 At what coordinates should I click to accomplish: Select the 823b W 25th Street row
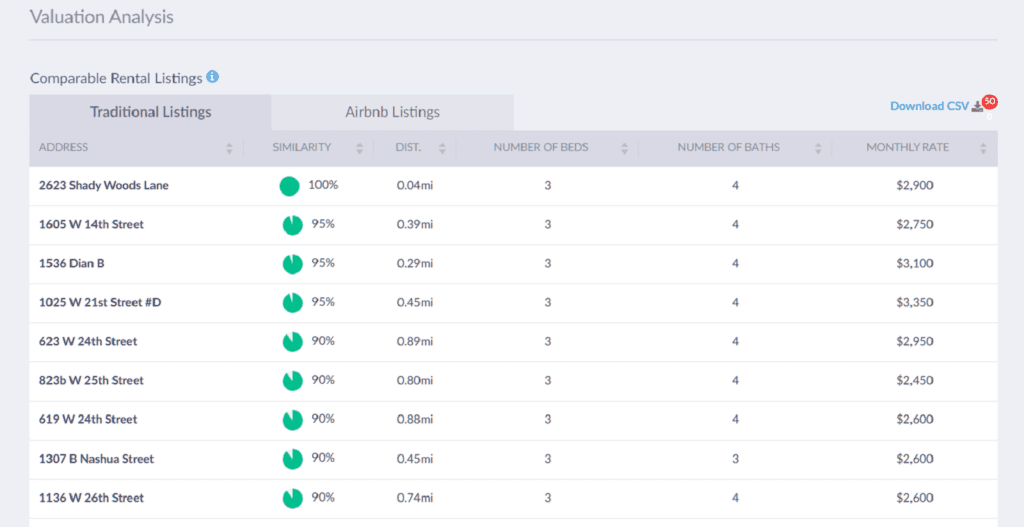pos(91,381)
